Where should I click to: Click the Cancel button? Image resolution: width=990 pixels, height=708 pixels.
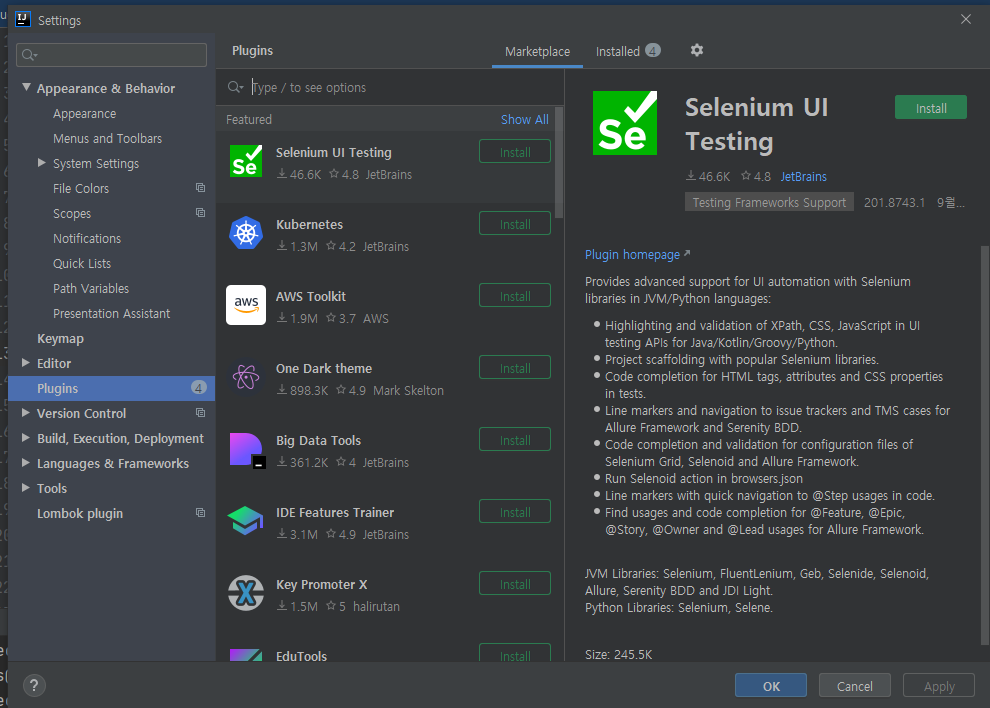point(855,686)
